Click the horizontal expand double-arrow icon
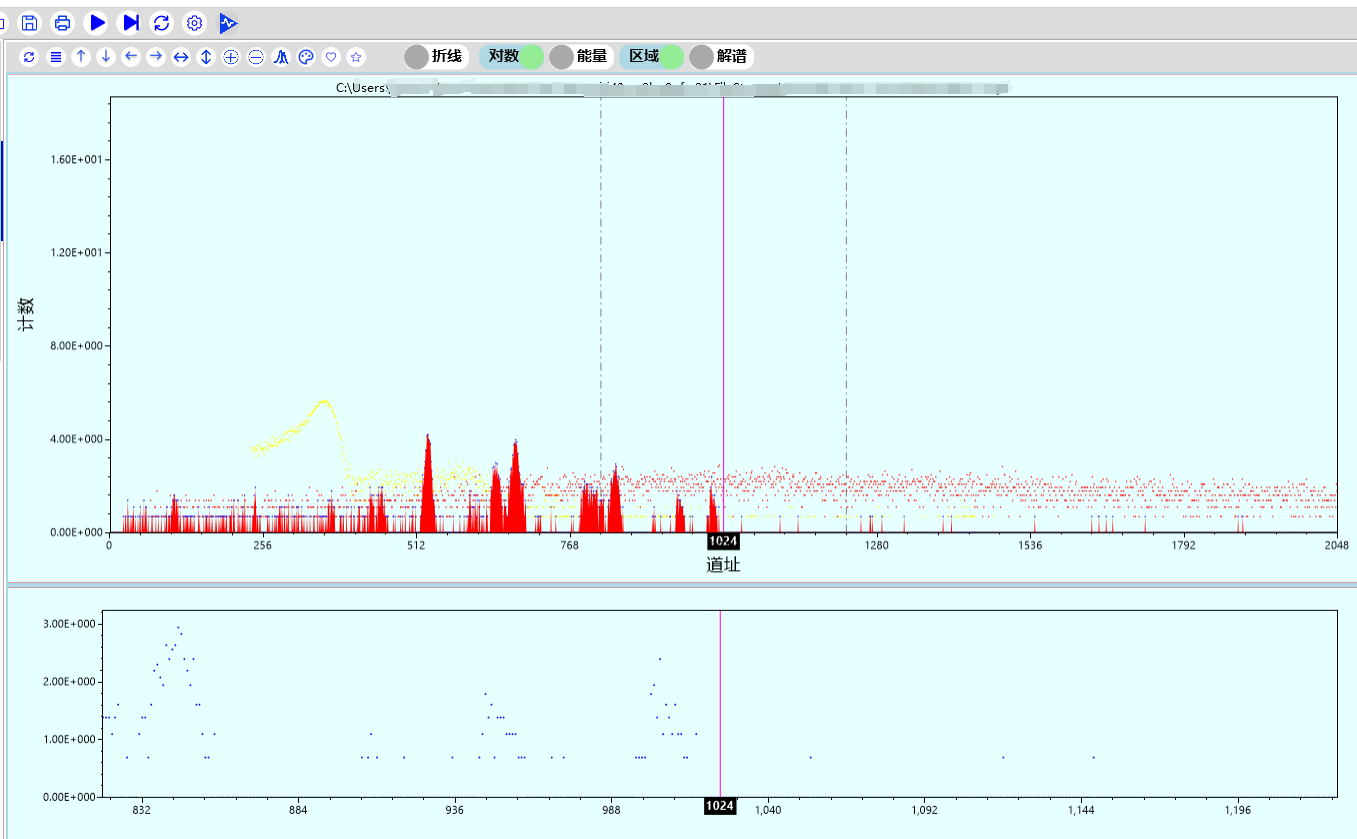Viewport: 1357px width, 839px height. (181, 57)
